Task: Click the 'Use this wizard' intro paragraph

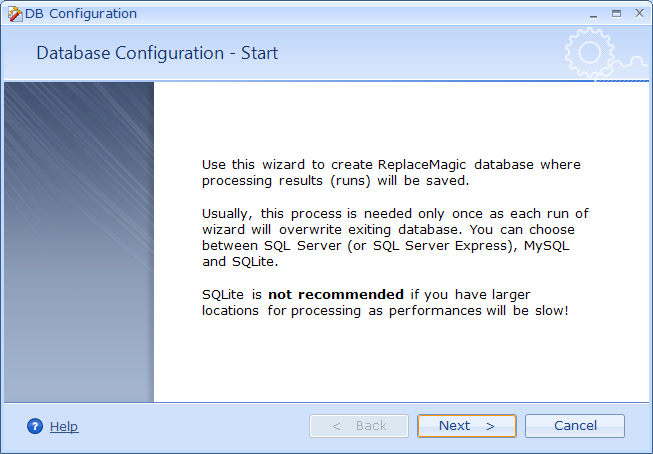Action: (x=390, y=172)
